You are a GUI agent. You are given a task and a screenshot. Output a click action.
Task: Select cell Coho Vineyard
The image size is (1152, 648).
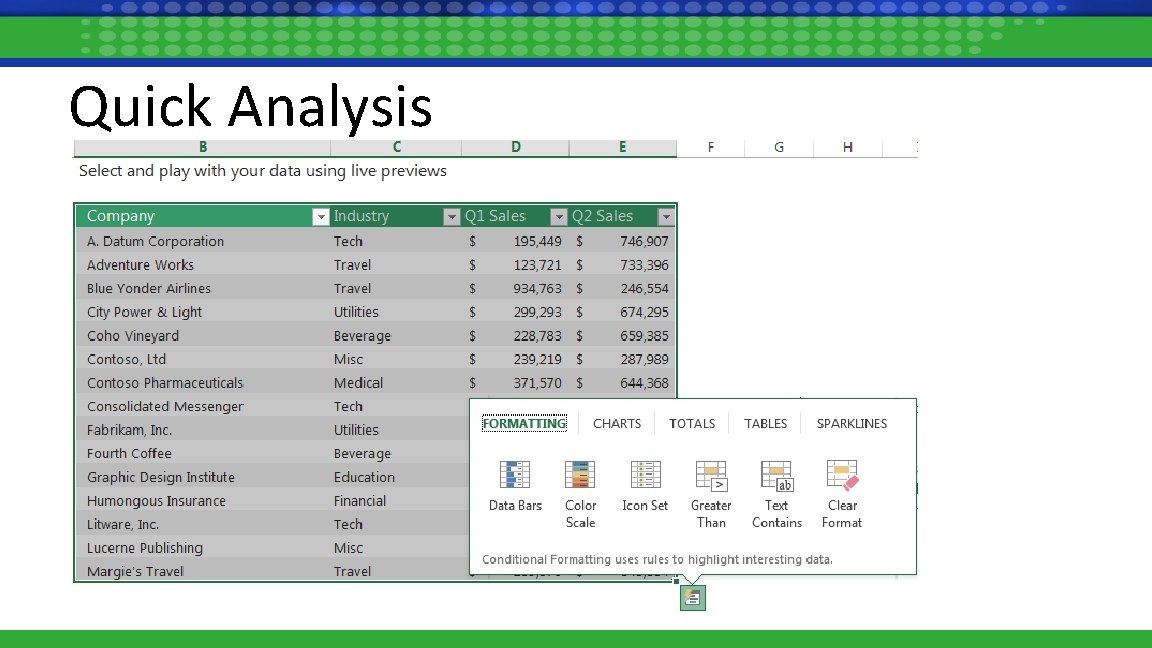203,335
